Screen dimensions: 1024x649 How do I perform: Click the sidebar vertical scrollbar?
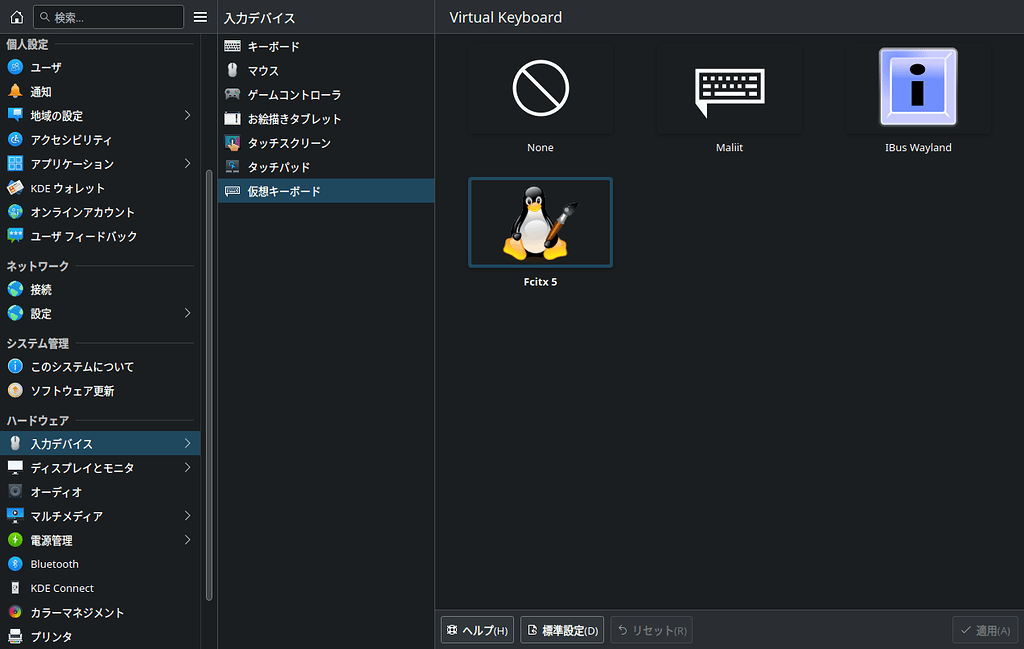pyautogui.click(x=209, y=385)
